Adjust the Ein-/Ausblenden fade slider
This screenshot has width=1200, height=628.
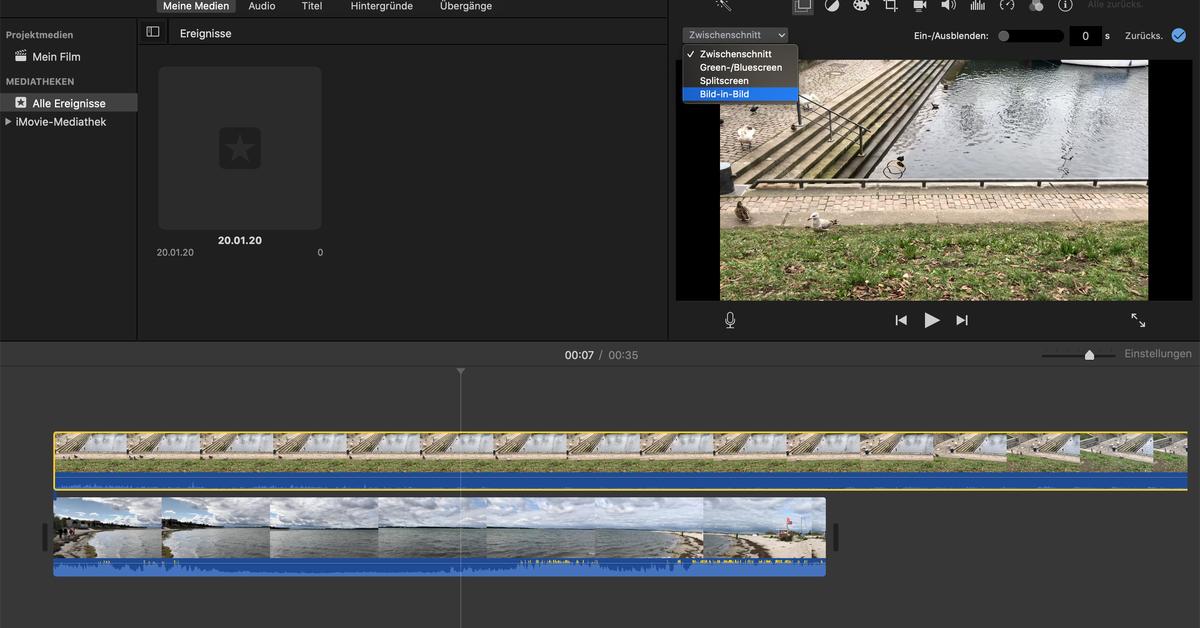tap(1031, 36)
